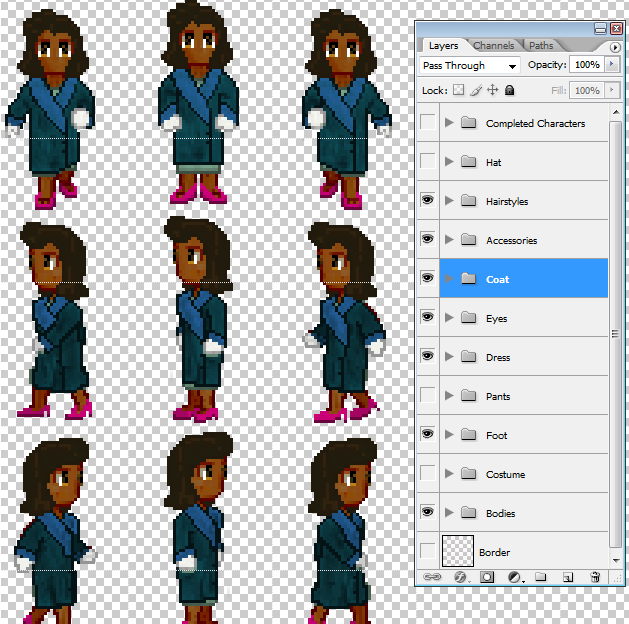Viewport: 629px width, 624px height.
Task: Open the layer style fx menu
Action: tap(460, 577)
